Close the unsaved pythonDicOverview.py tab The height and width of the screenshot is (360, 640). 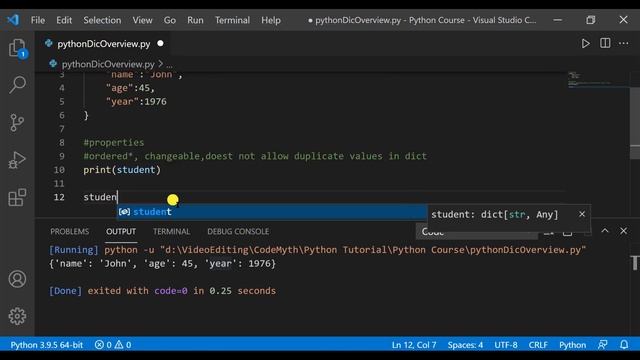pyautogui.click(x=160, y=43)
